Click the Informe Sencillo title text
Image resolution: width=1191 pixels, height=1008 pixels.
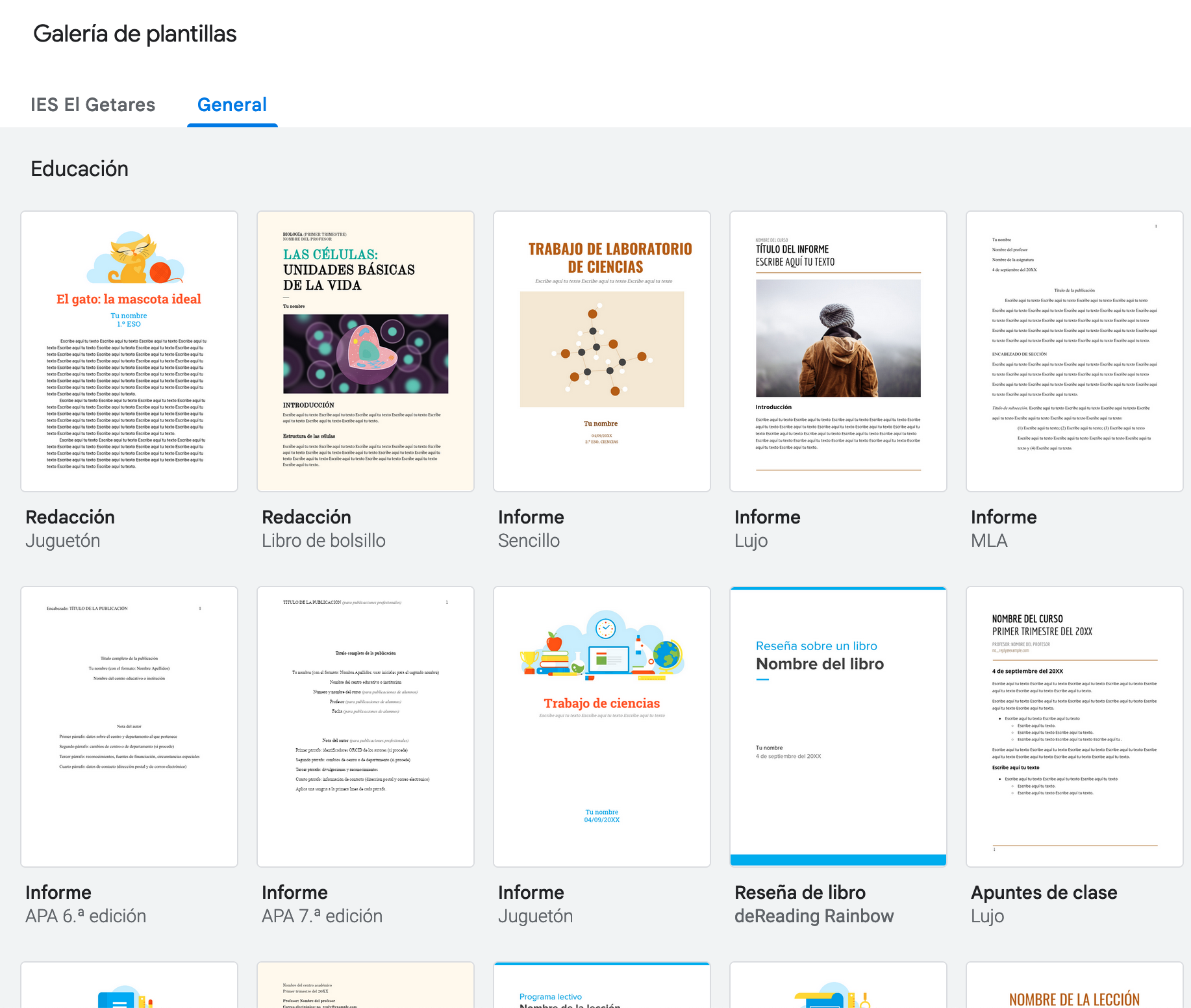(x=531, y=517)
